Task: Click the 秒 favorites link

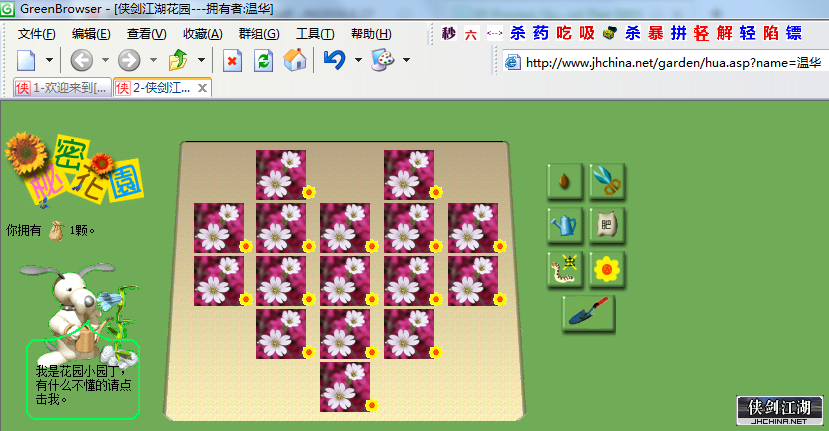Action: pyautogui.click(x=448, y=34)
